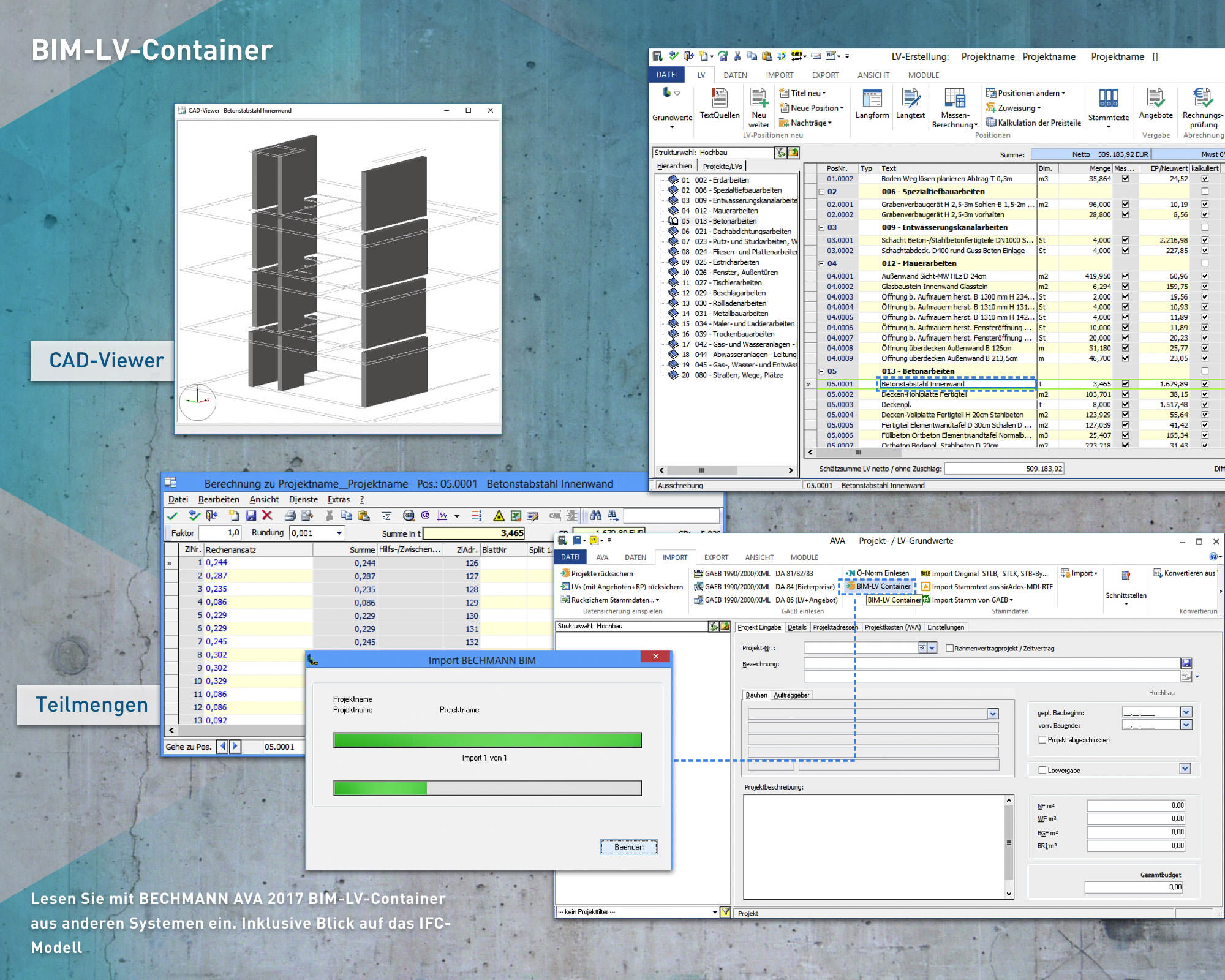1225x980 pixels.
Task: Open Positionen ändern dropdown
Action: [1025, 93]
